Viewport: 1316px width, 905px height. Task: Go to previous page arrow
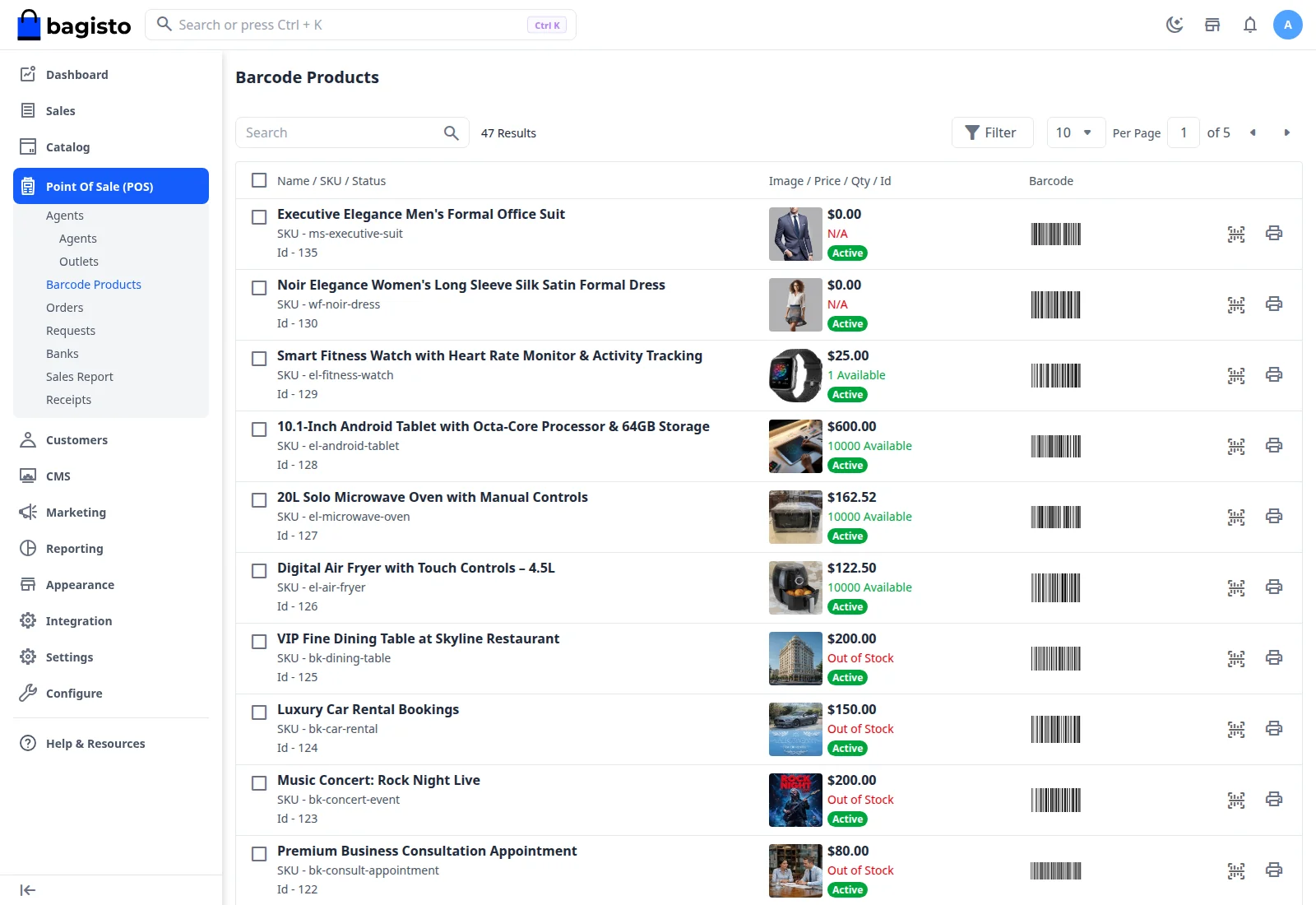(x=1253, y=132)
